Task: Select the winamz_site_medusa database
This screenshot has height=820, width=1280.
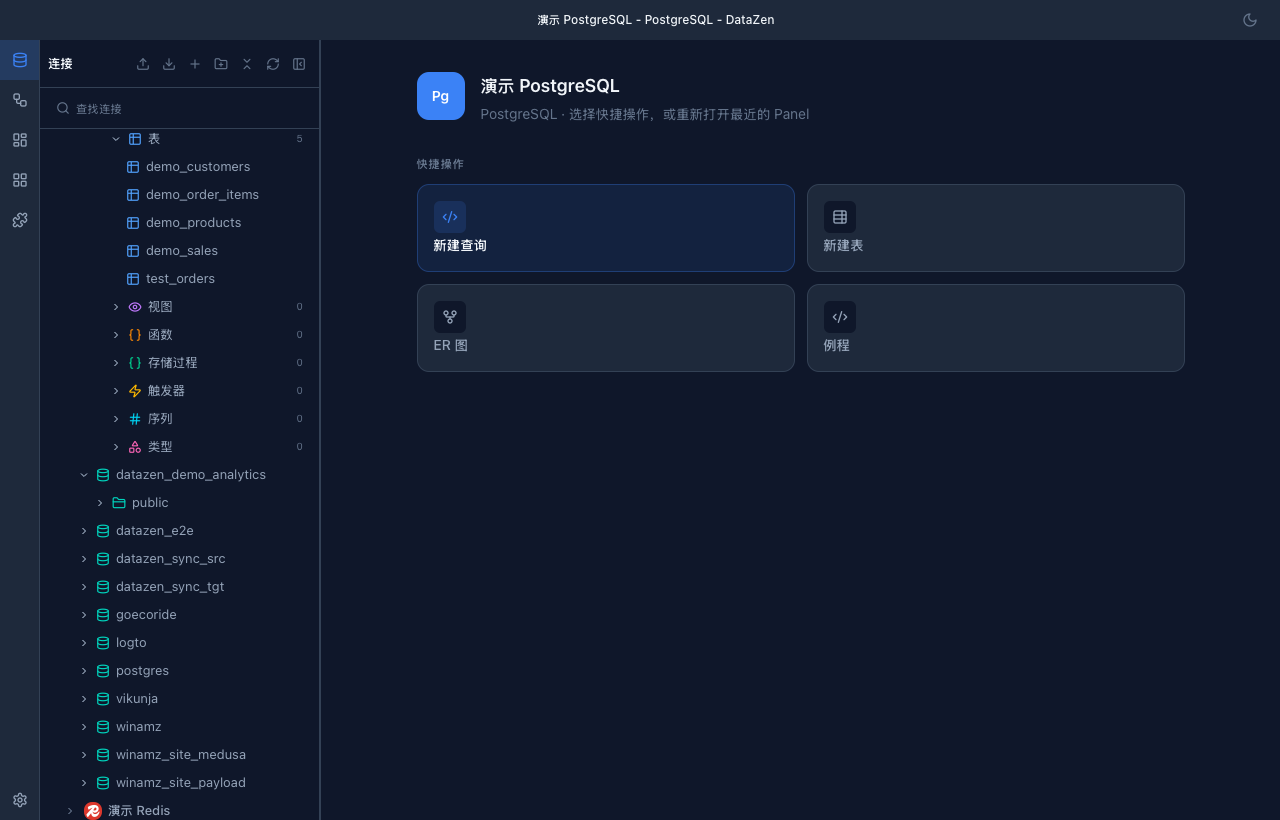Action: [x=180, y=755]
